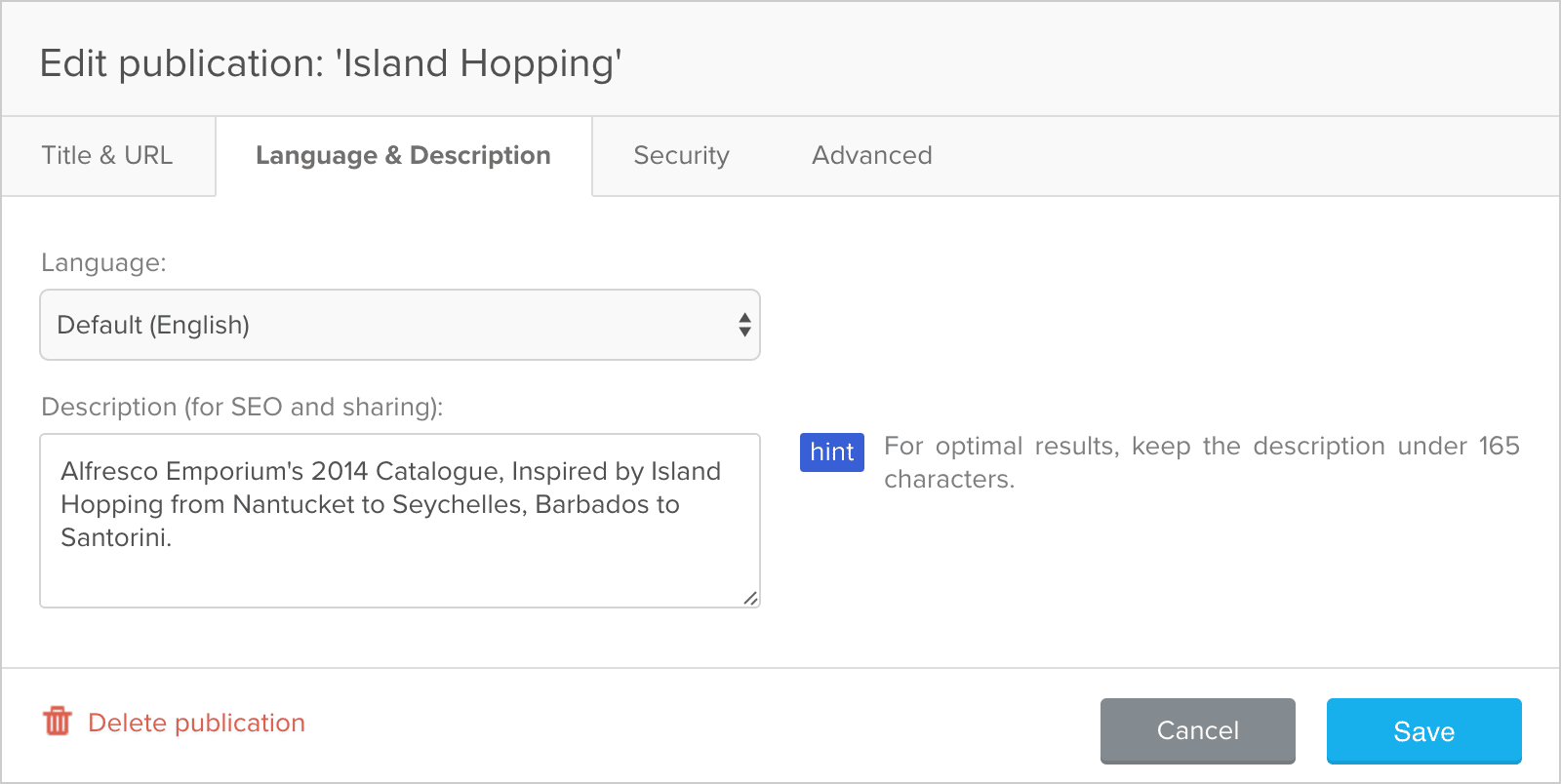Focus the Description text area

pyautogui.click(x=400, y=520)
